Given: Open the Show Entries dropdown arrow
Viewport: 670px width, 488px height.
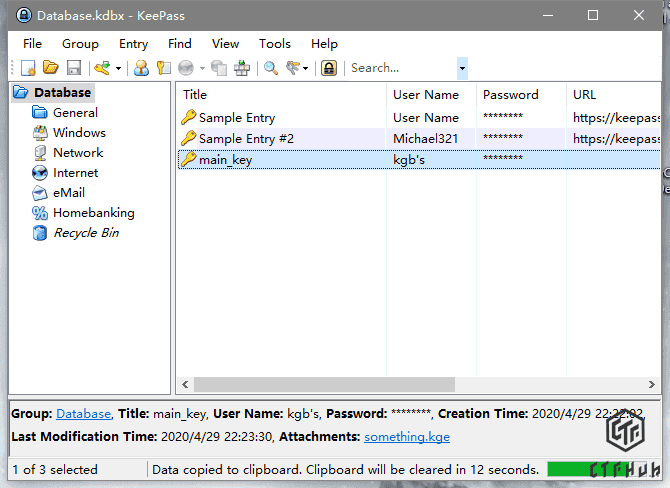Looking at the screenshot, I should tap(307, 69).
